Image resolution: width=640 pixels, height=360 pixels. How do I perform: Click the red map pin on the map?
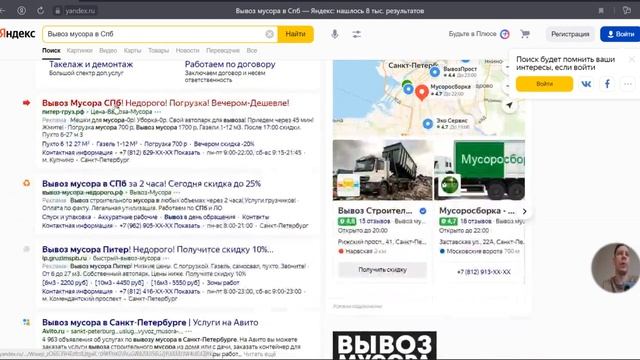[422, 92]
